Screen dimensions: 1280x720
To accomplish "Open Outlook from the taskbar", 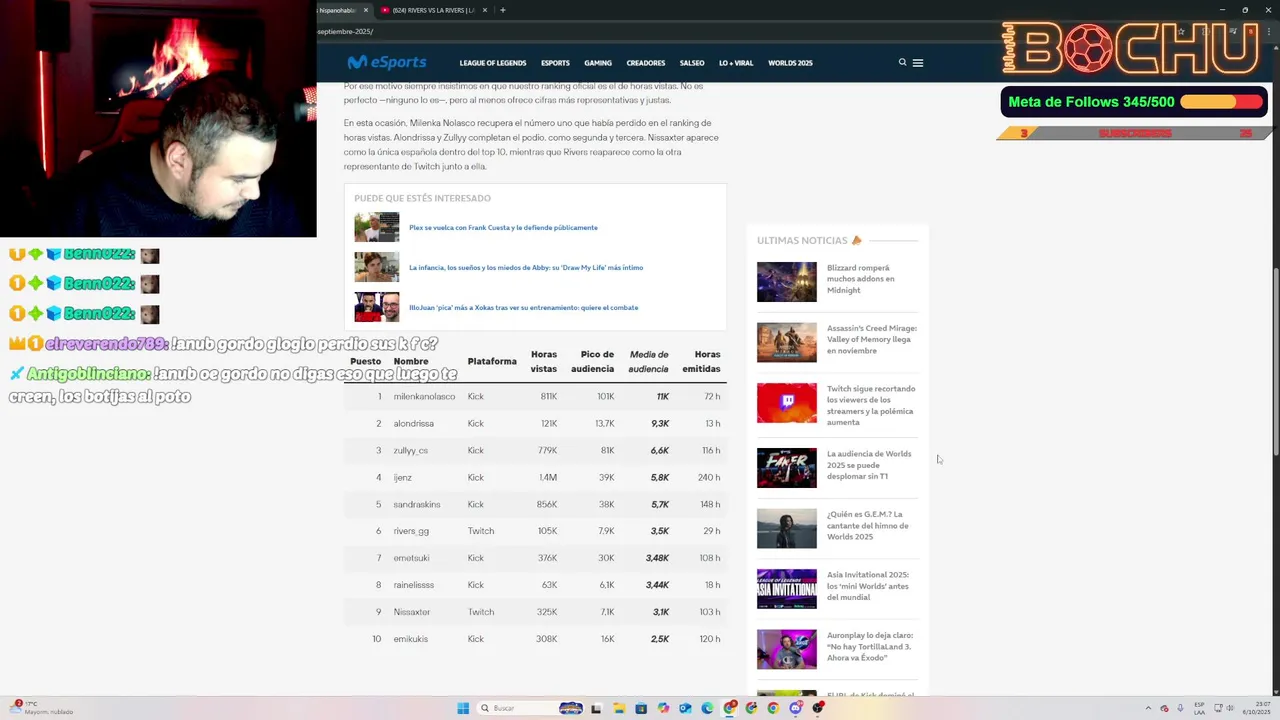I will coord(685,708).
